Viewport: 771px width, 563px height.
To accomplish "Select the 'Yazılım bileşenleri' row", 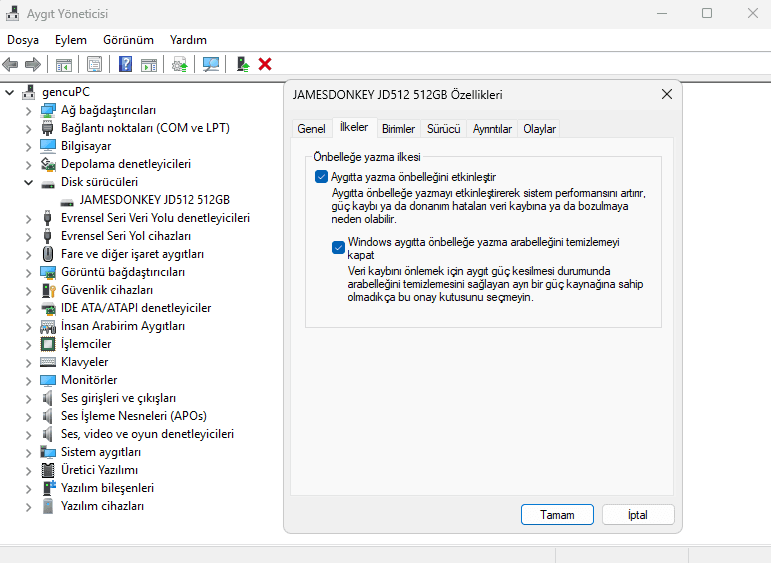I will [107, 488].
